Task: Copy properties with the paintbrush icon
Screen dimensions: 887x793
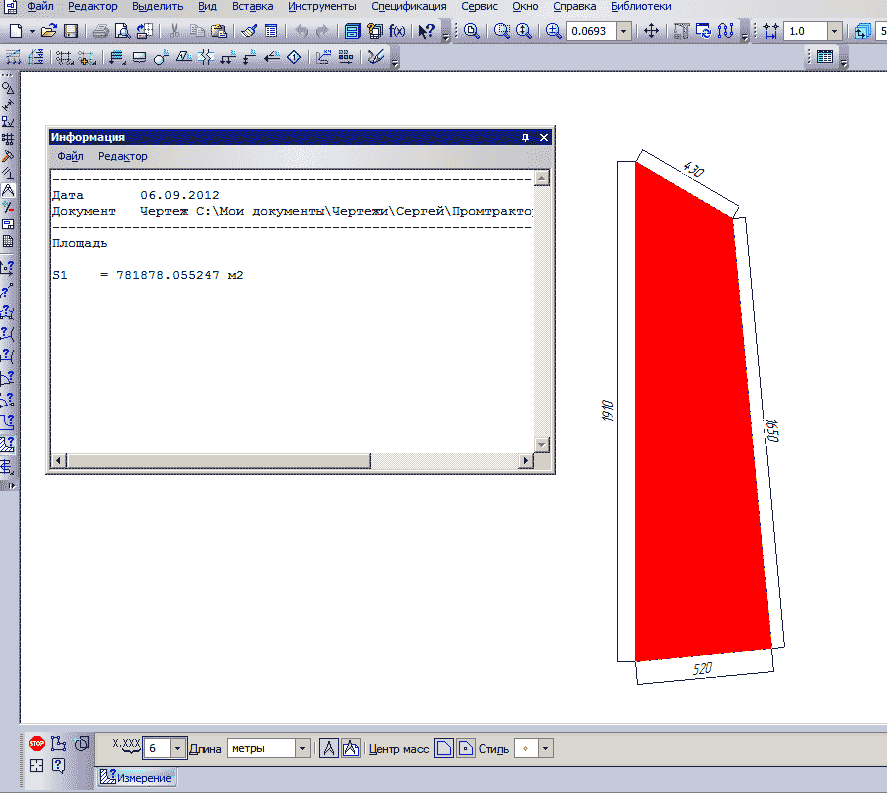Action: 249,31
